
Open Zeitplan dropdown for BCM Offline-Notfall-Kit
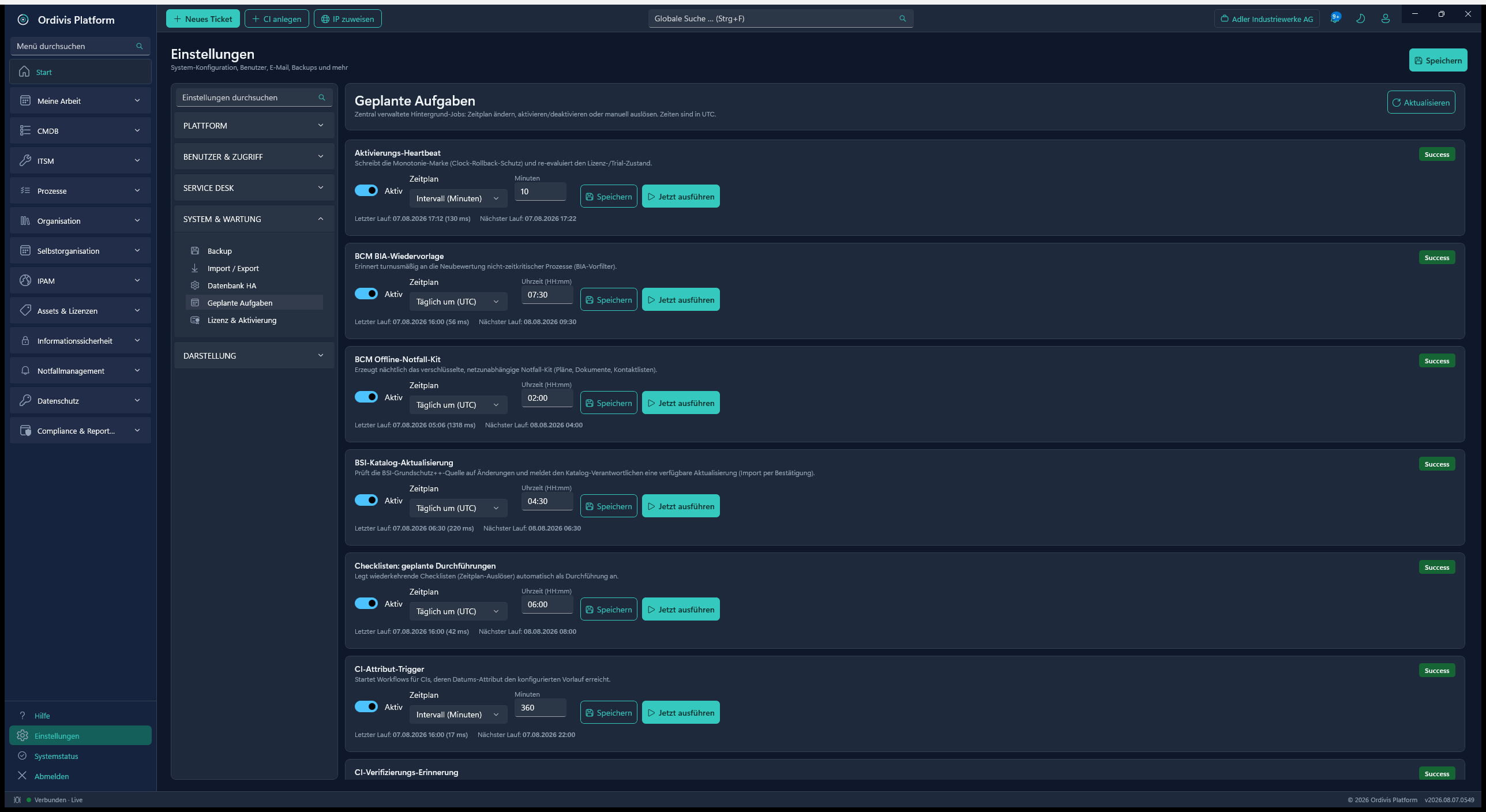click(x=458, y=405)
